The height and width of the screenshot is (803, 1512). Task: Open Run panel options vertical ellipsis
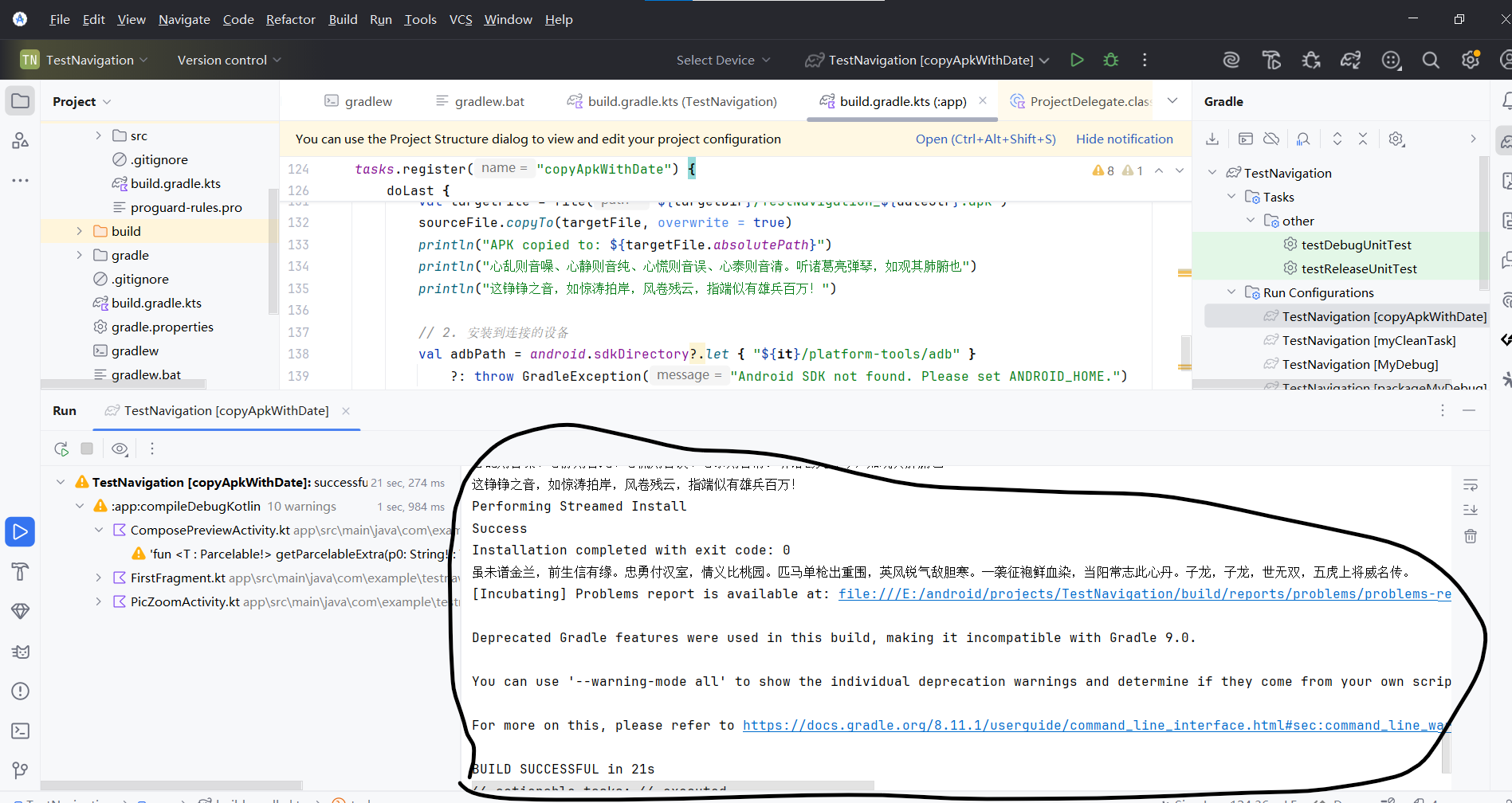1442,410
